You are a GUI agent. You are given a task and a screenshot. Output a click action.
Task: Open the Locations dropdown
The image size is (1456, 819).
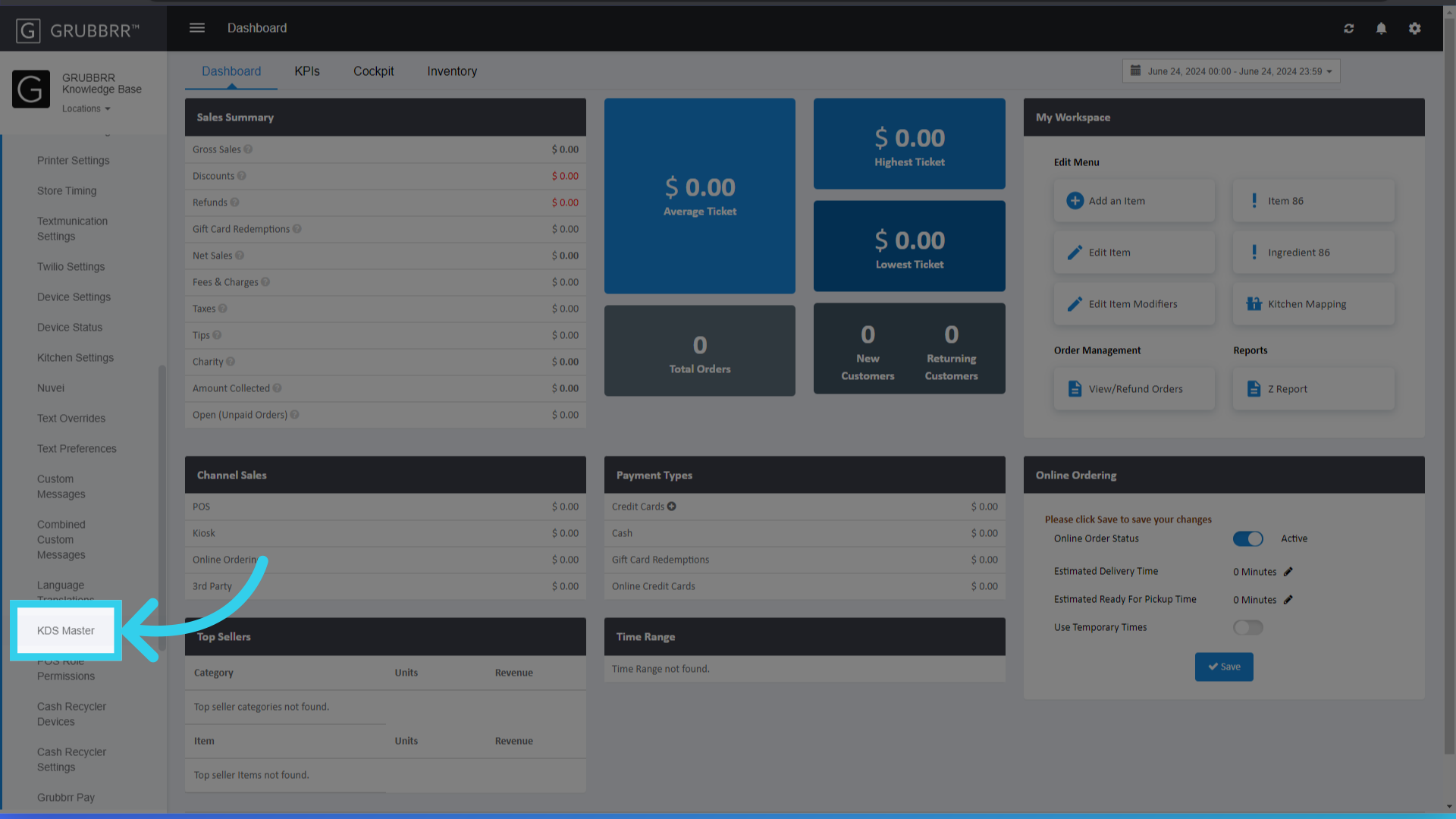tap(86, 109)
